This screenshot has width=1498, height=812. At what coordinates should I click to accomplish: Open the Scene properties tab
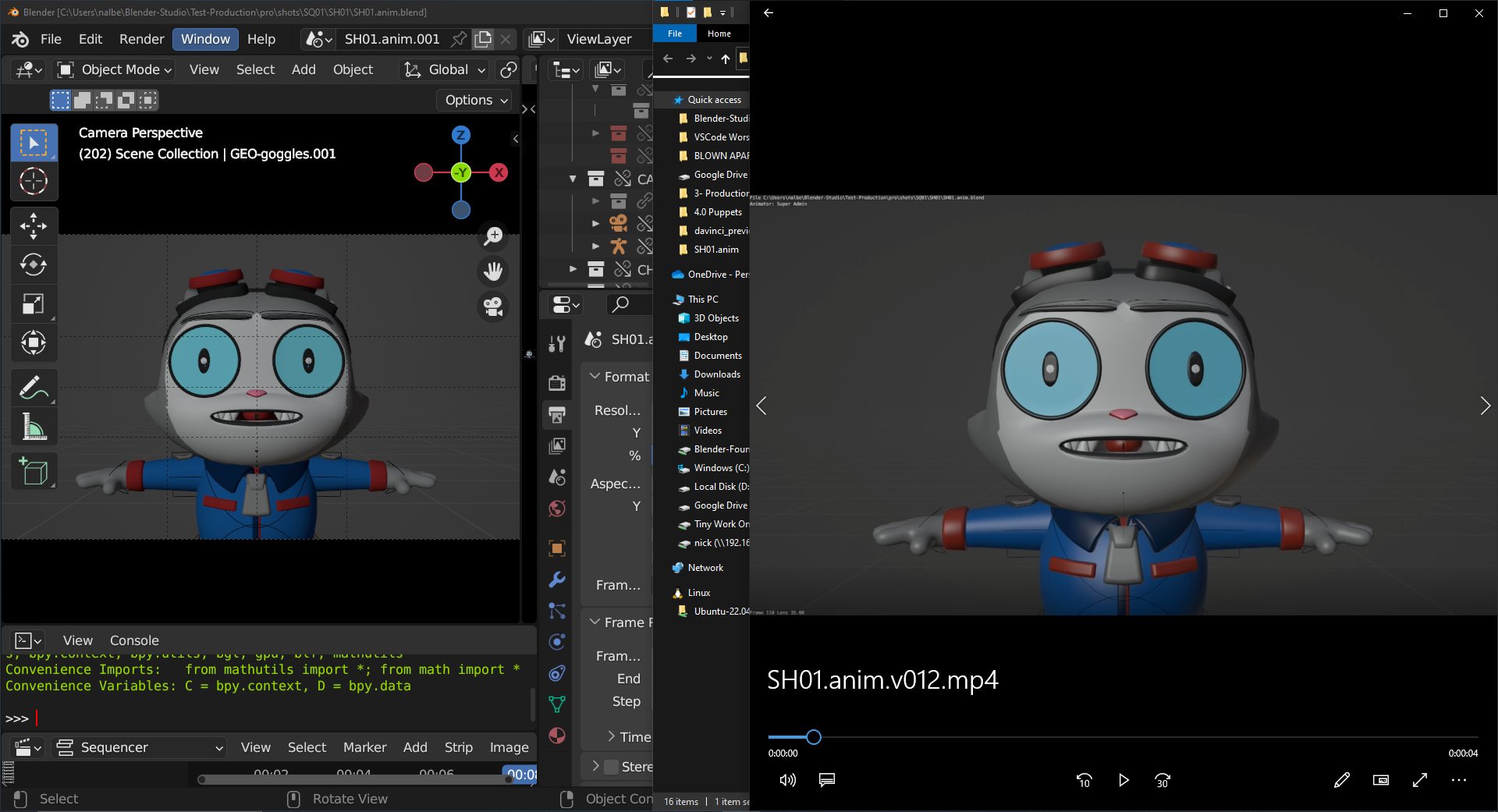pyautogui.click(x=557, y=477)
